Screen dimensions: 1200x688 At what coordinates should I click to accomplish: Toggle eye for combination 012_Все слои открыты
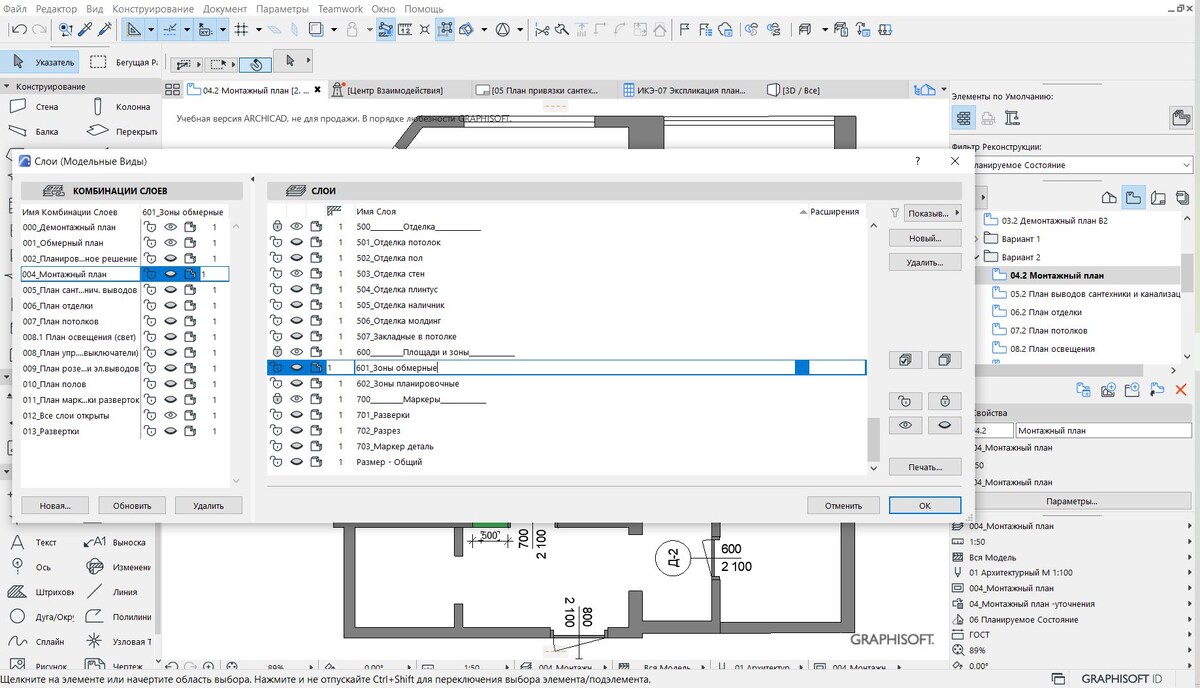[170, 415]
